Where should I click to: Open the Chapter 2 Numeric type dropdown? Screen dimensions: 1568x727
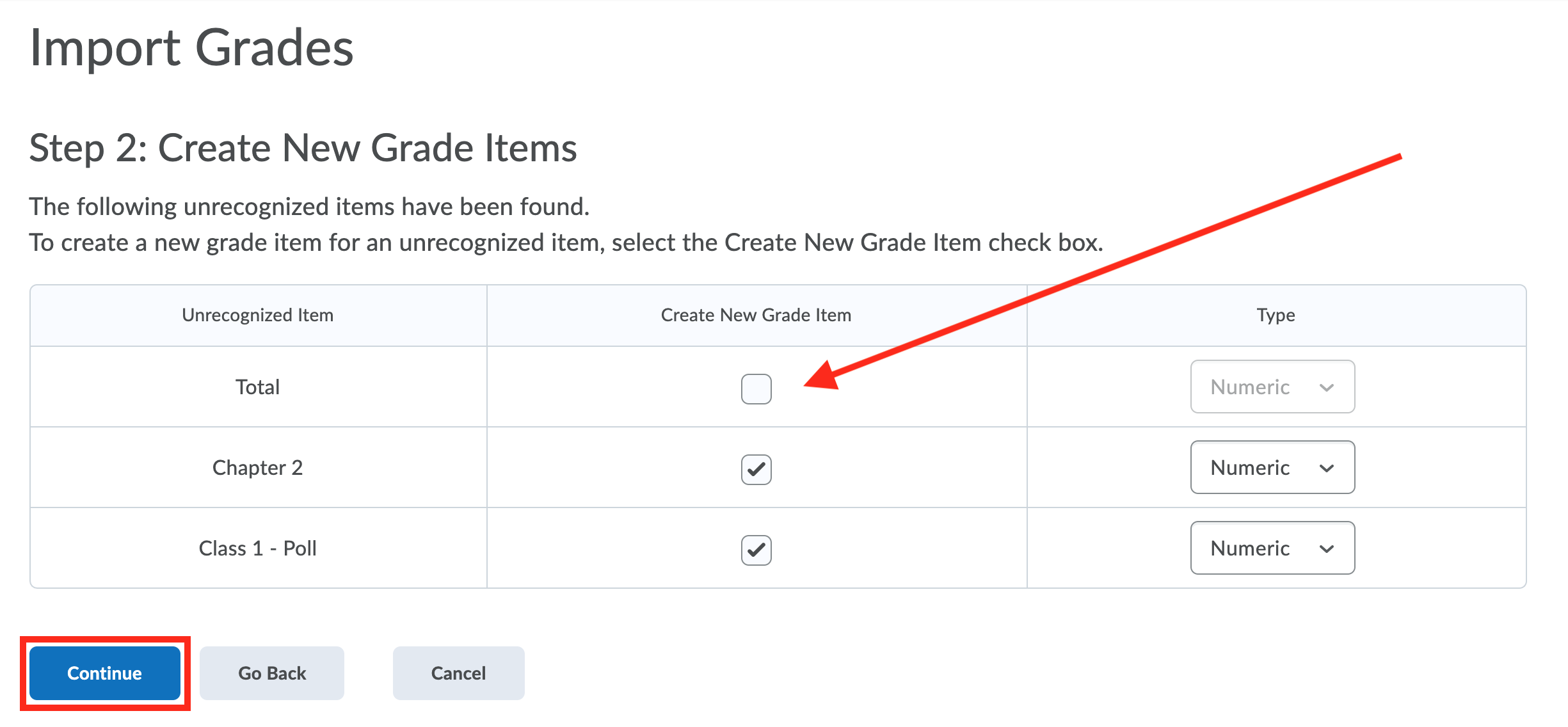(1272, 467)
